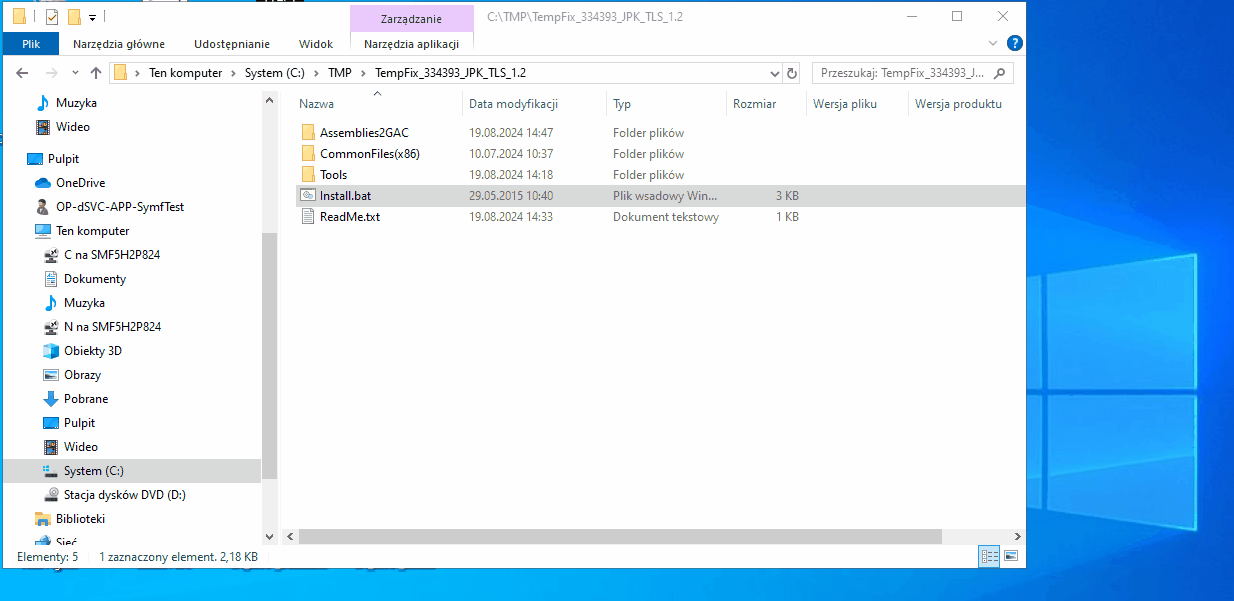Screen dimensions: 1234x601
Task: Open the Narzędzia główne ribbon tab
Action: click(x=119, y=43)
